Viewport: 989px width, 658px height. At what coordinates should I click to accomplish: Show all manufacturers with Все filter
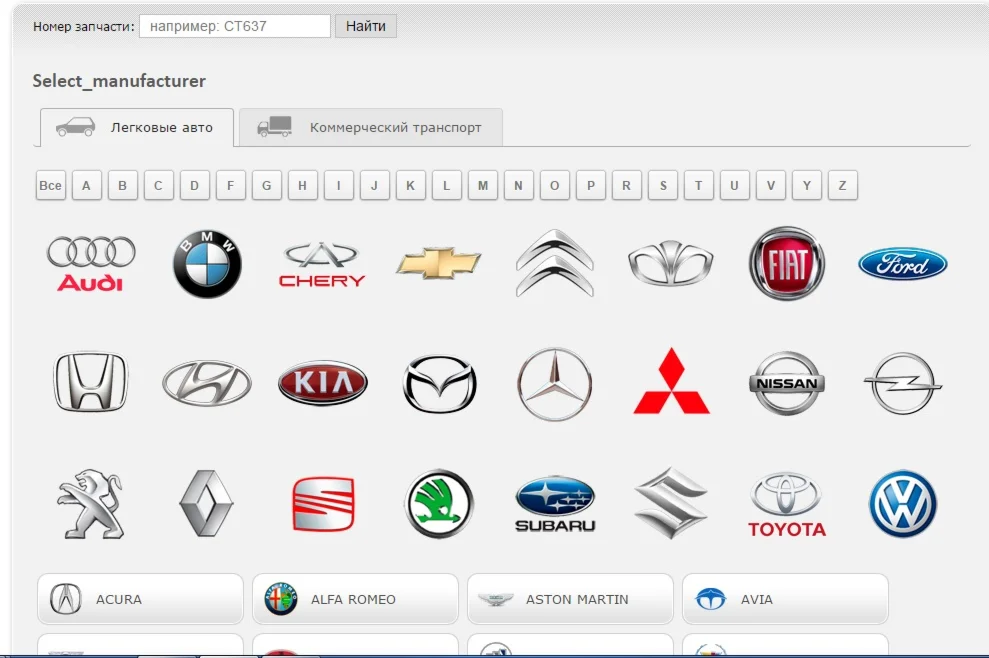pyautogui.click(x=50, y=185)
